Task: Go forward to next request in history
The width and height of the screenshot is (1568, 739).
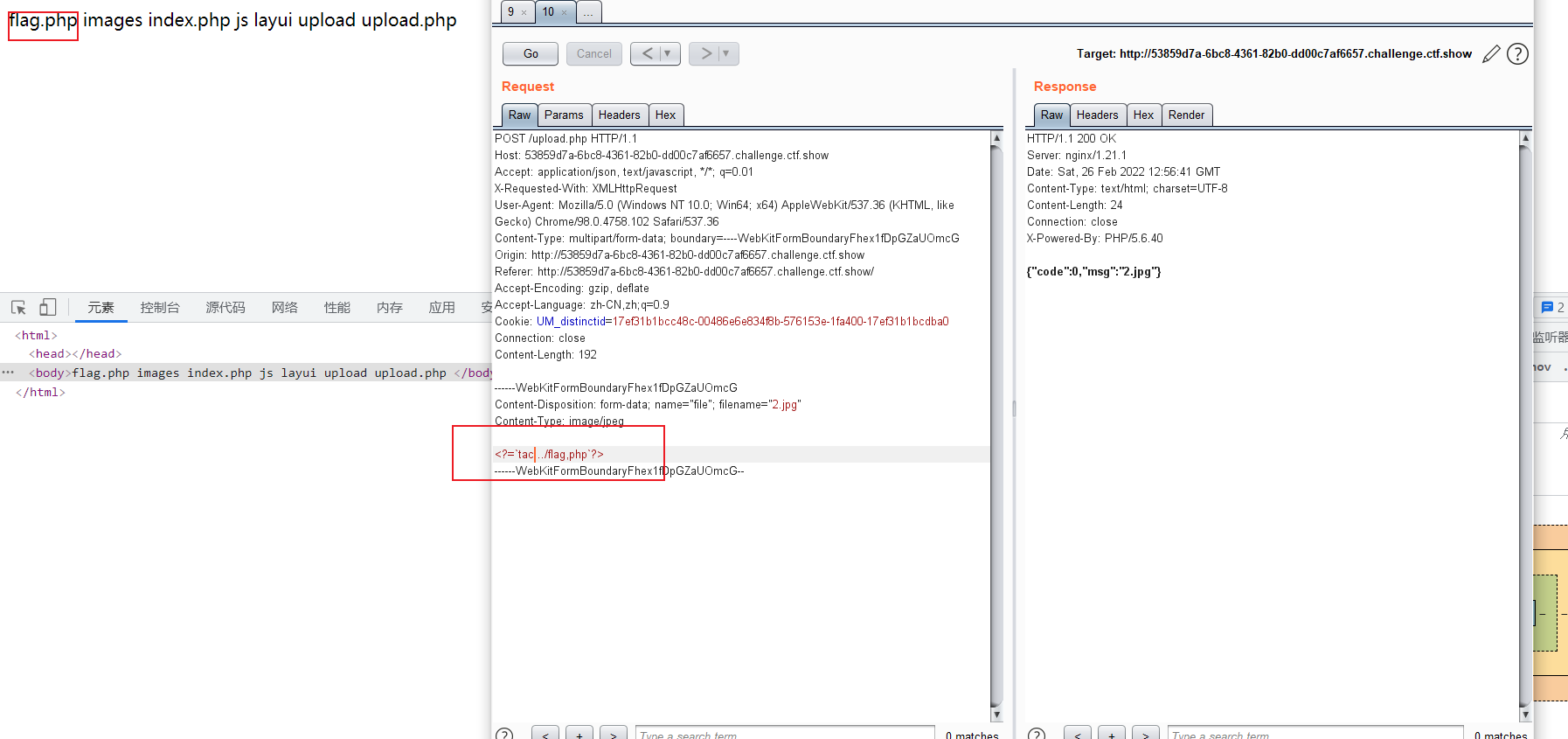Action: [705, 54]
